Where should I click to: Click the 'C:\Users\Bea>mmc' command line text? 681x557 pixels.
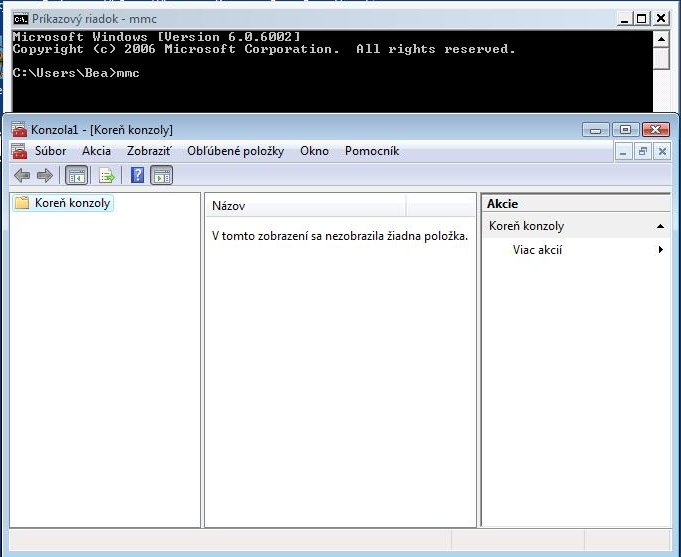[76, 73]
